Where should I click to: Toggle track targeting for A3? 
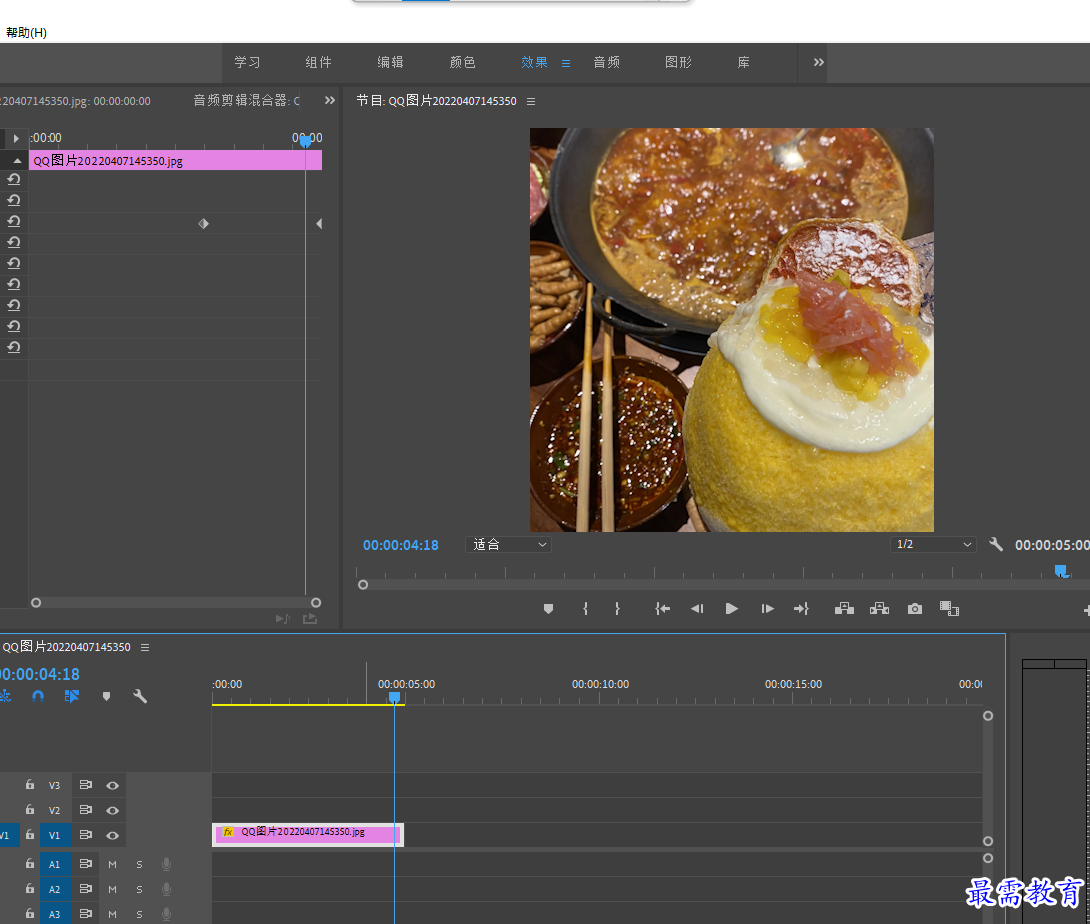55,914
